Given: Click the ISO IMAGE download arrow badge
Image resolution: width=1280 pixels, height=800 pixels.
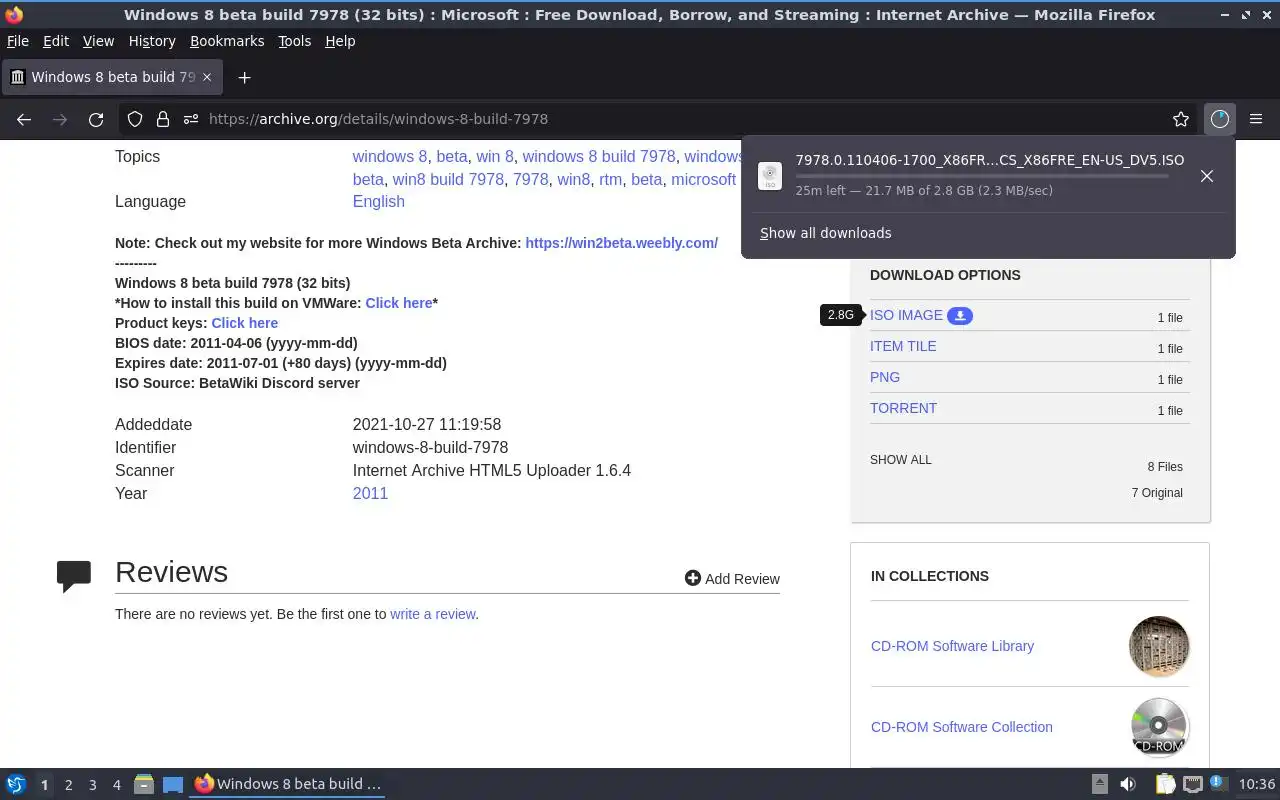Looking at the screenshot, I should 960,316.
